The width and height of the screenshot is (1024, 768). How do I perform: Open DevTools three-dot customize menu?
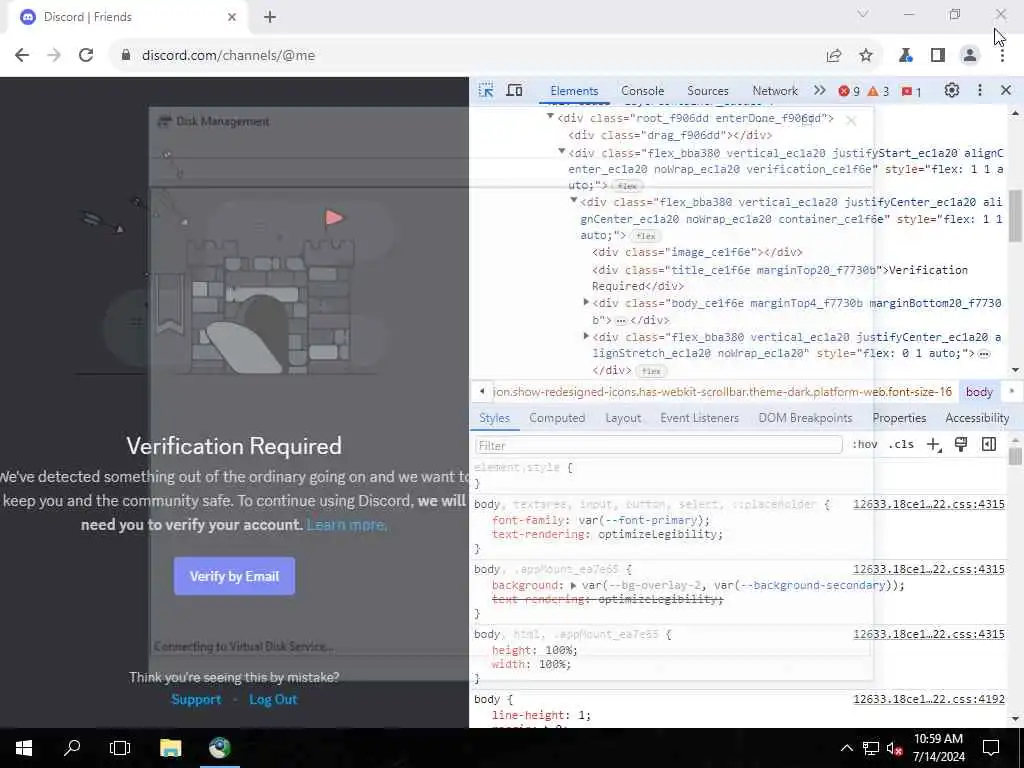click(980, 91)
